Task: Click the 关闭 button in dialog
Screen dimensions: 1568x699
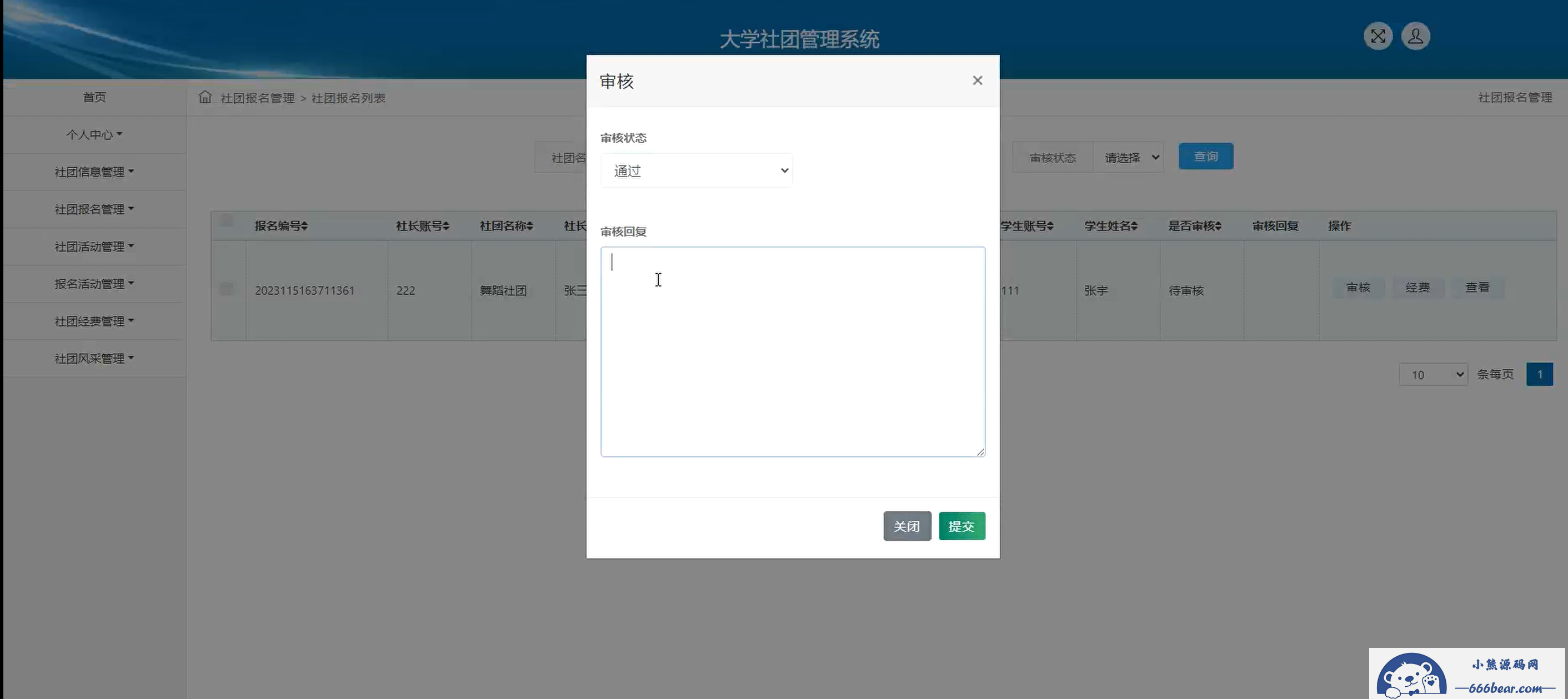Action: point(907,526)
